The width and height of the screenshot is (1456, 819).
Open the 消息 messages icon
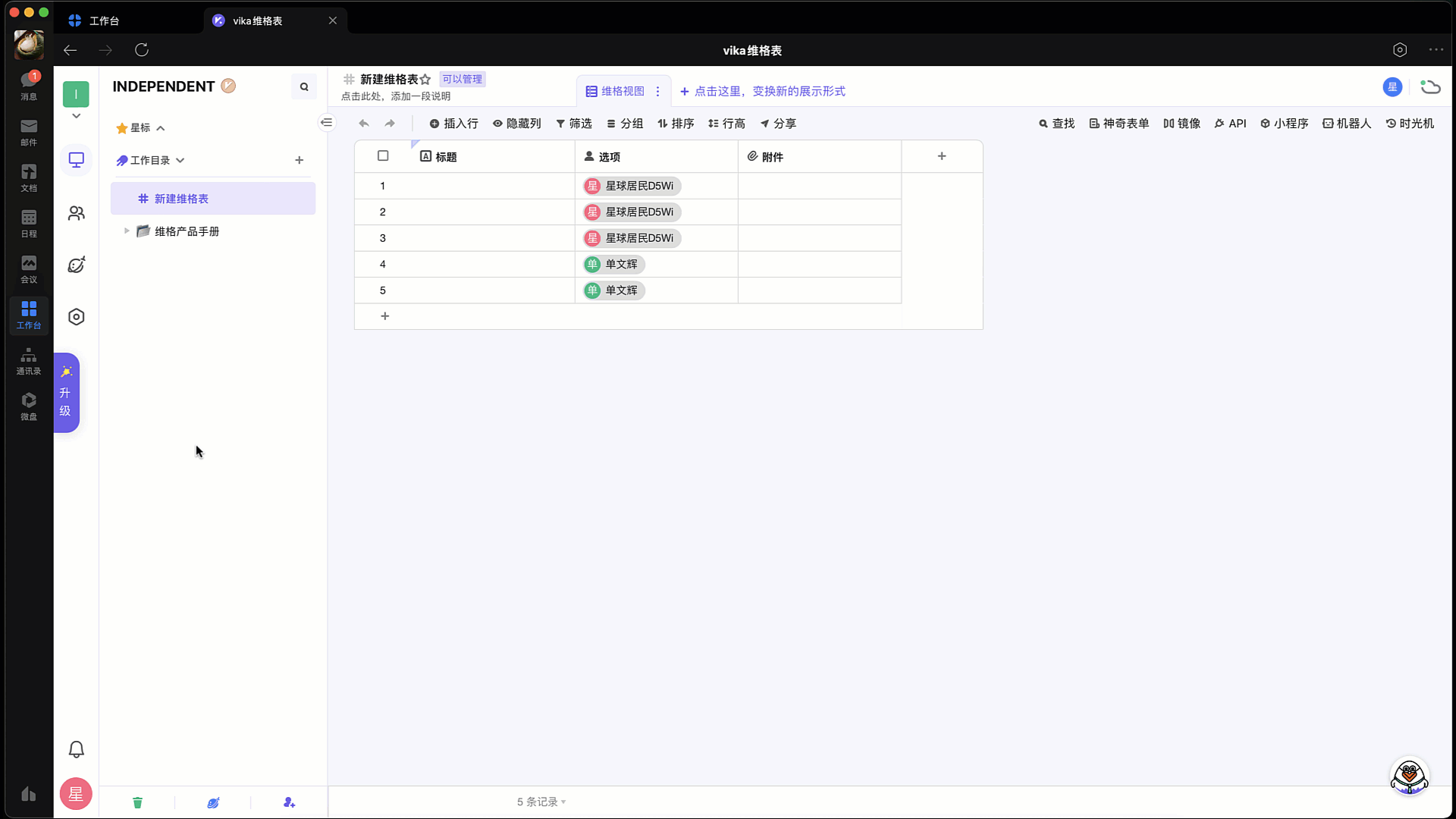coord(29,86)
